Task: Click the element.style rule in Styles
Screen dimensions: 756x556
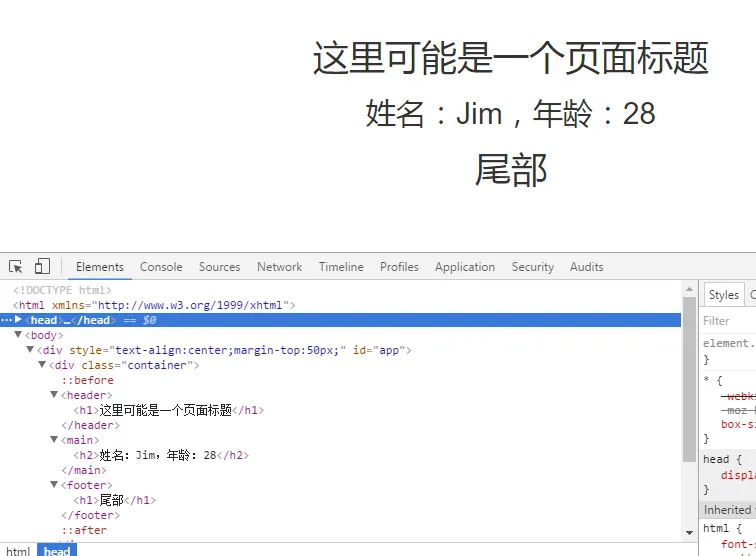Action: [x=729, y=343]
